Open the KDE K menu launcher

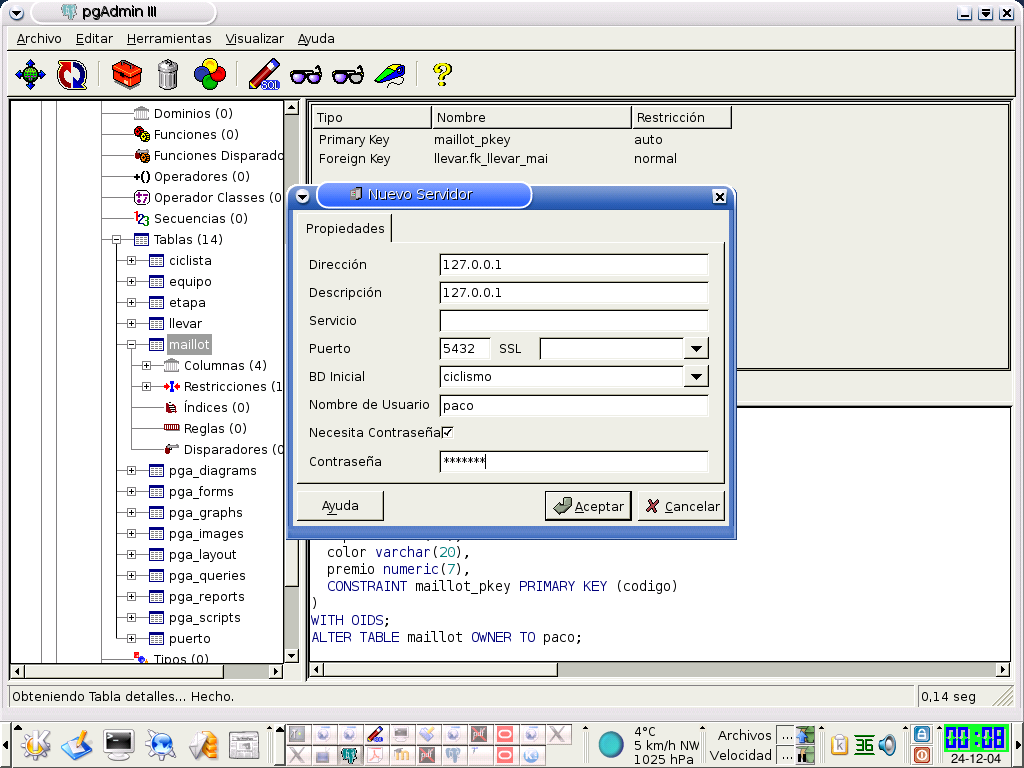pos(36,744)
